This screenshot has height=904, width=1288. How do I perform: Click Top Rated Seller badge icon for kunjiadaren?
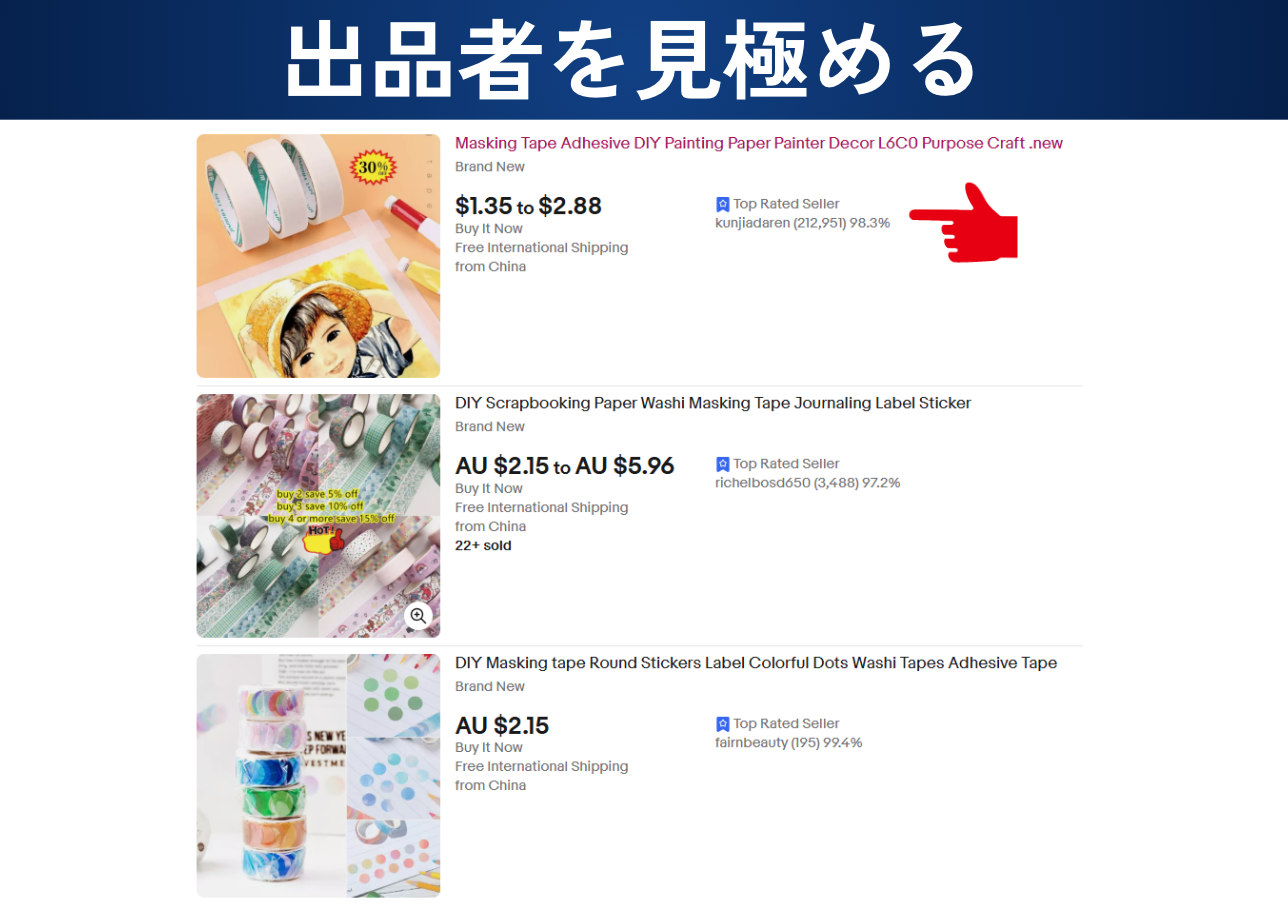723,204
